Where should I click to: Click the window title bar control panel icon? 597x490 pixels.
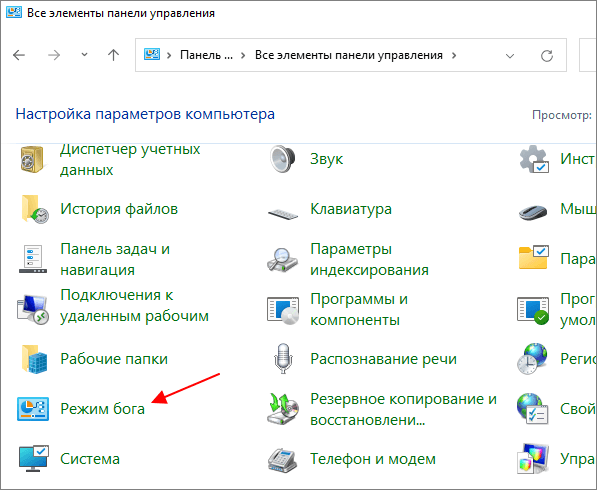[x=14, y=12]
